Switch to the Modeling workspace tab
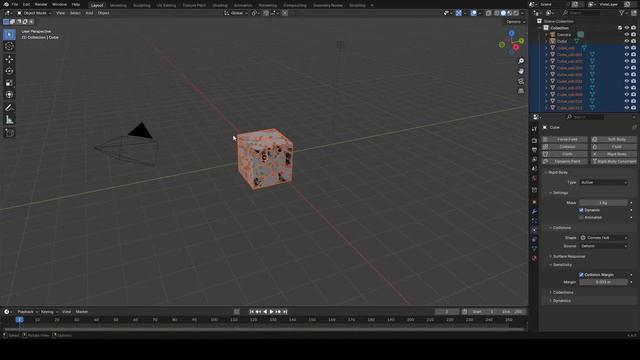The width and height of the screenshot is (640, 360). pyautogui.click(x=118, y=5)
